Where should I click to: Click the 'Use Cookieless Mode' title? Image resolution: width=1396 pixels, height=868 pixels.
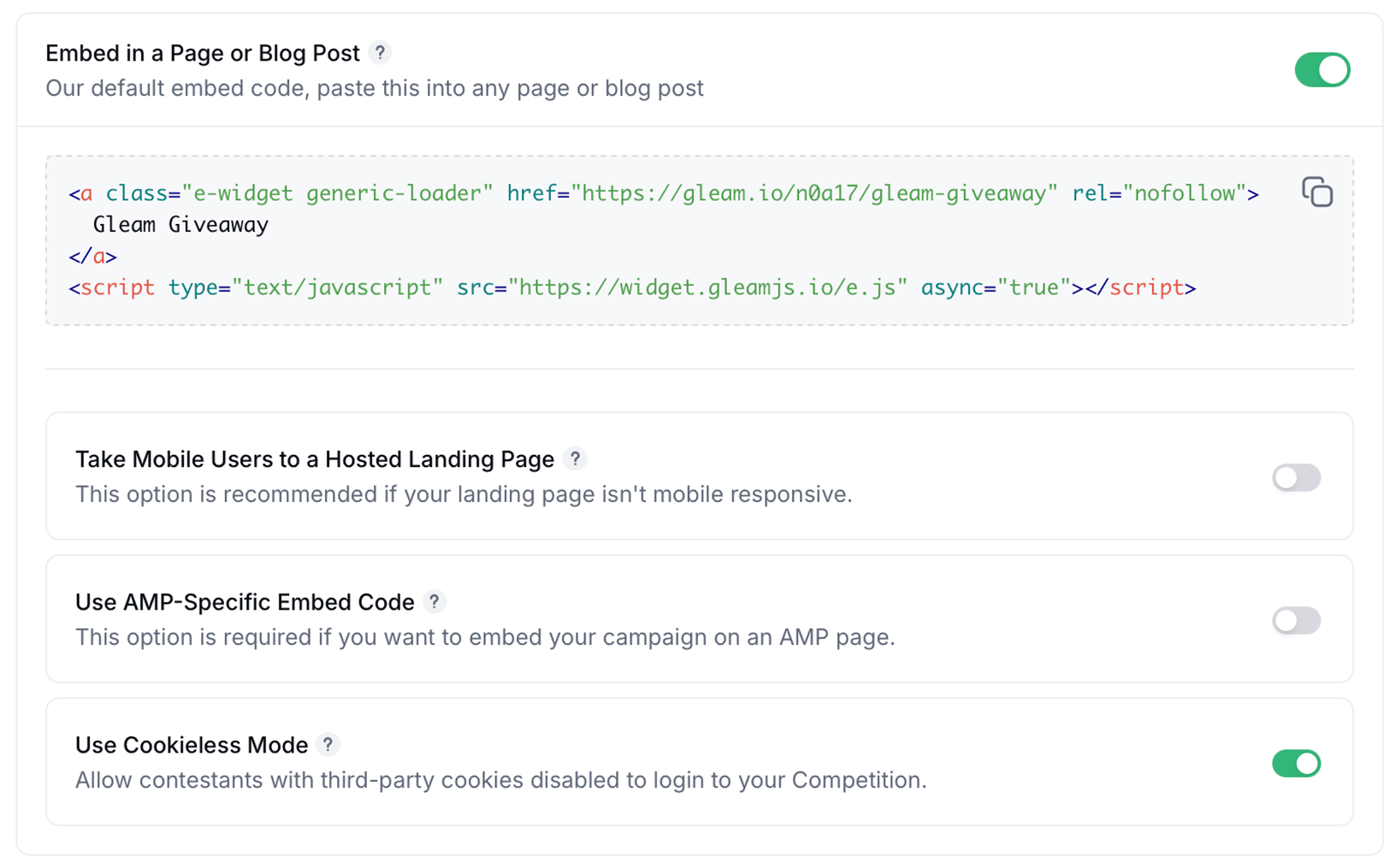pos(192,745)
